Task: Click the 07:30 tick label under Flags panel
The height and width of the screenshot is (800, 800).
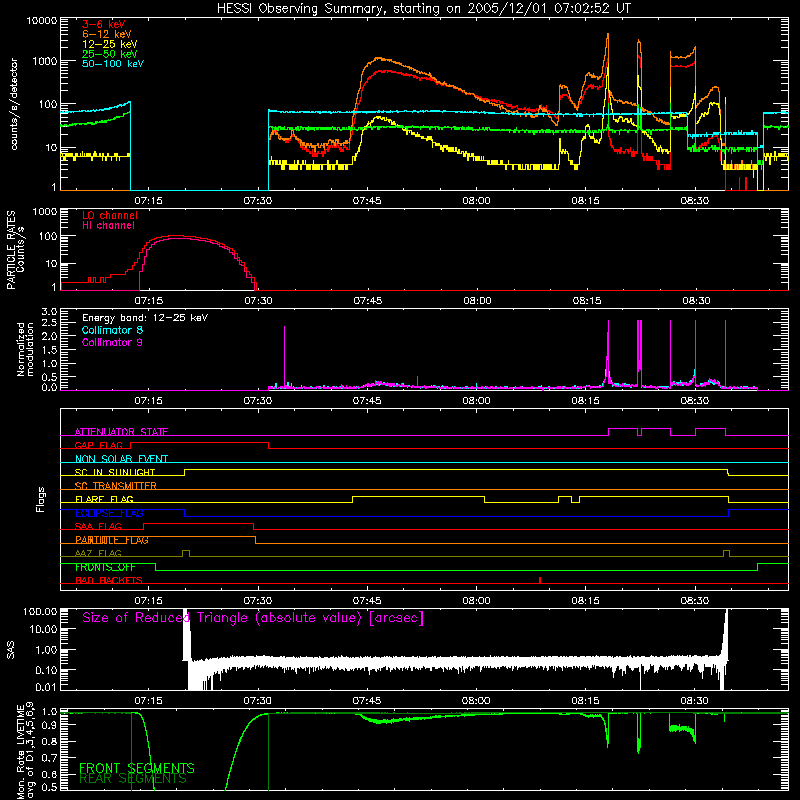Action: coord(258,601)
